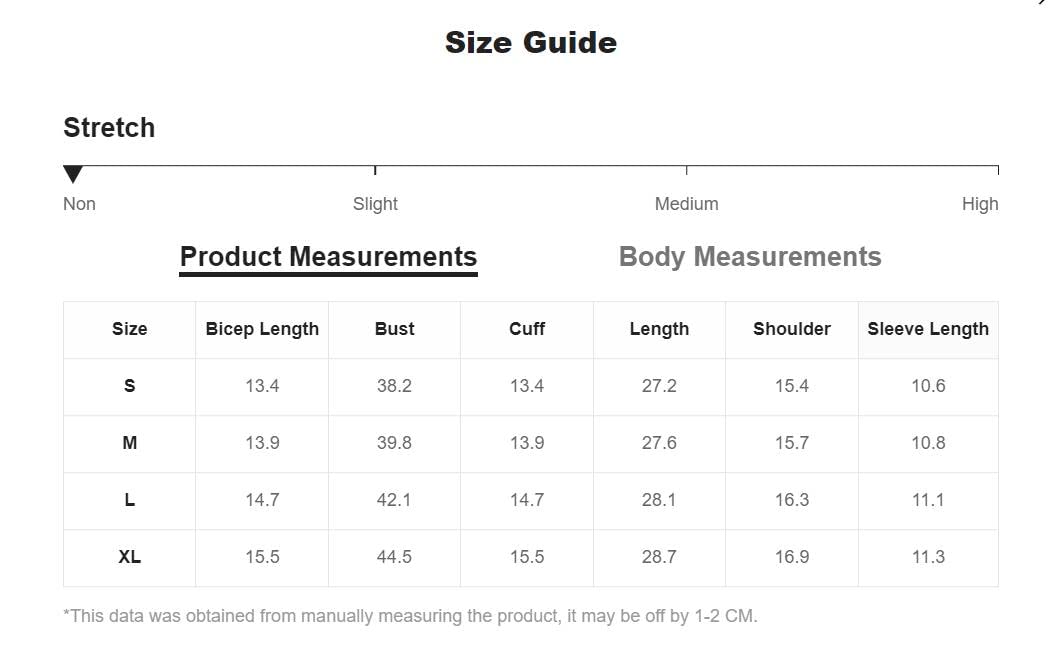Click the Shoulder column header
This screenshot has height=652, width=1048.
792,329
